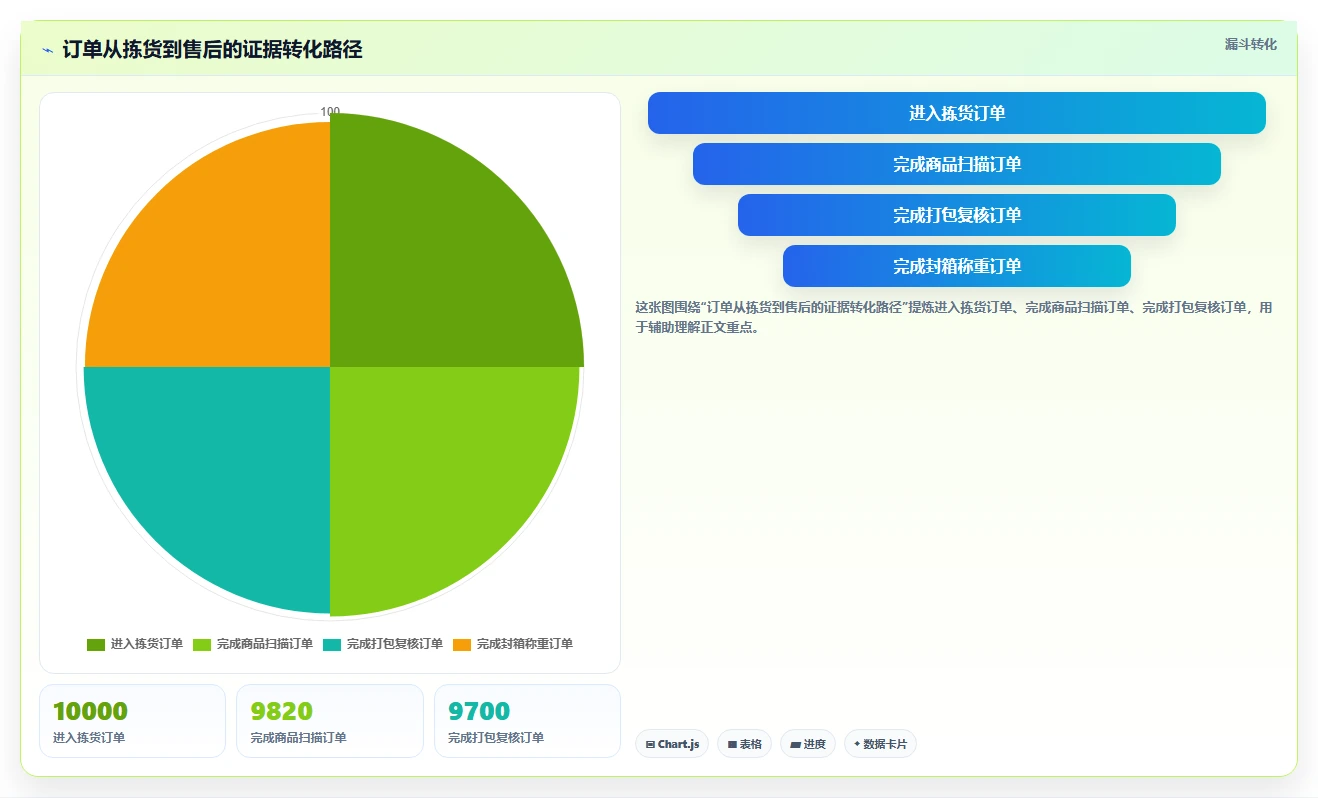Toggle 完成封箱称重订单 legend swatch

tap(462, 644)
